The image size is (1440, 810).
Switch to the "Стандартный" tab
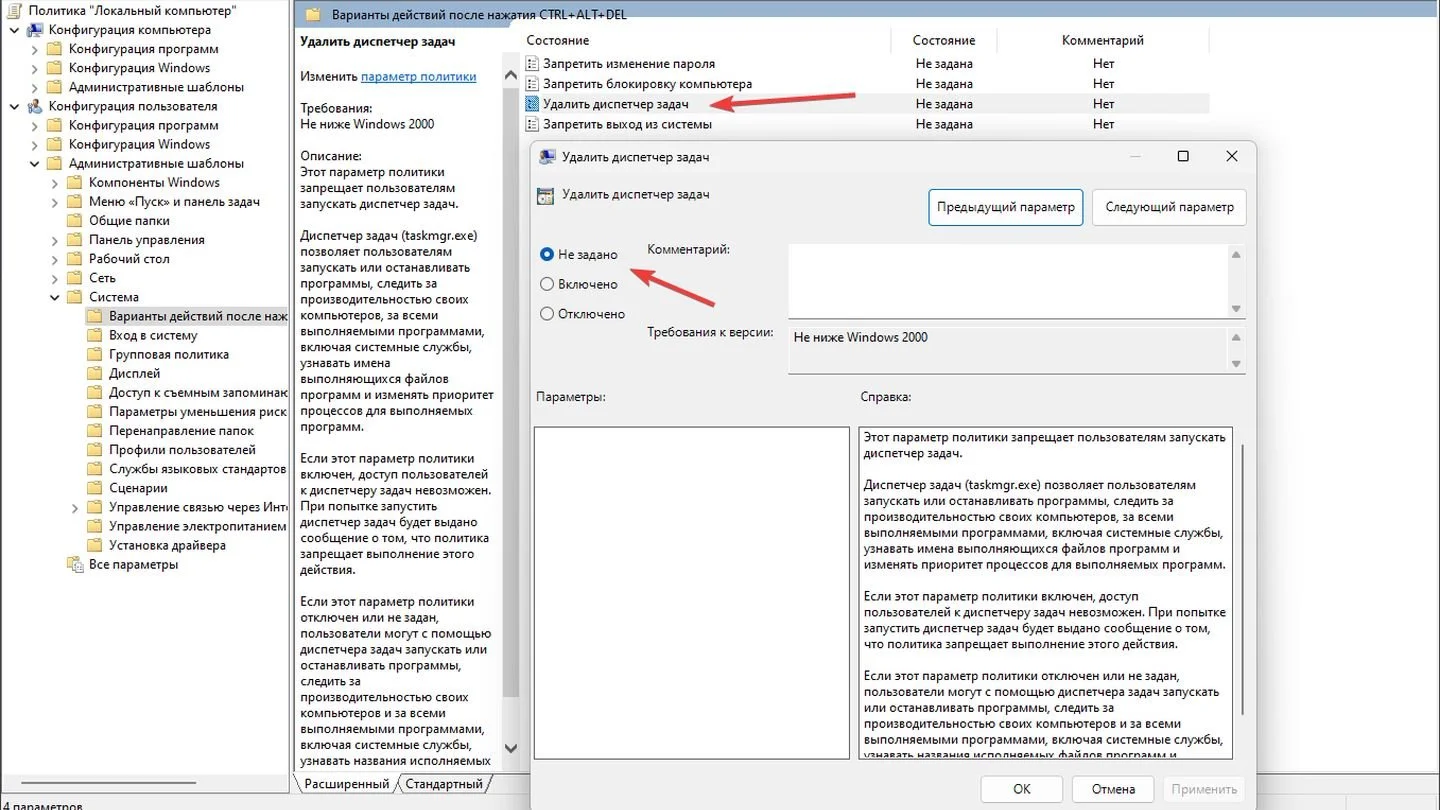coord(443,784)
